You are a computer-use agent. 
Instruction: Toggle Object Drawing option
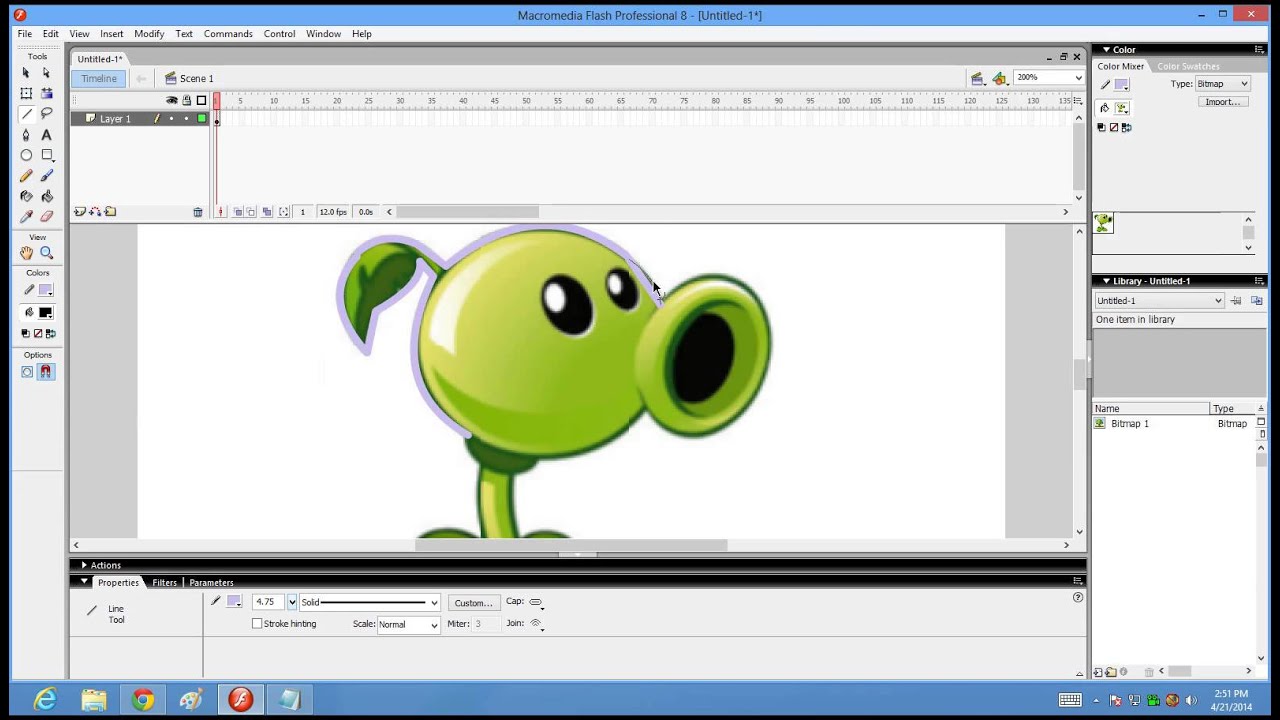(x=27, y=372)
